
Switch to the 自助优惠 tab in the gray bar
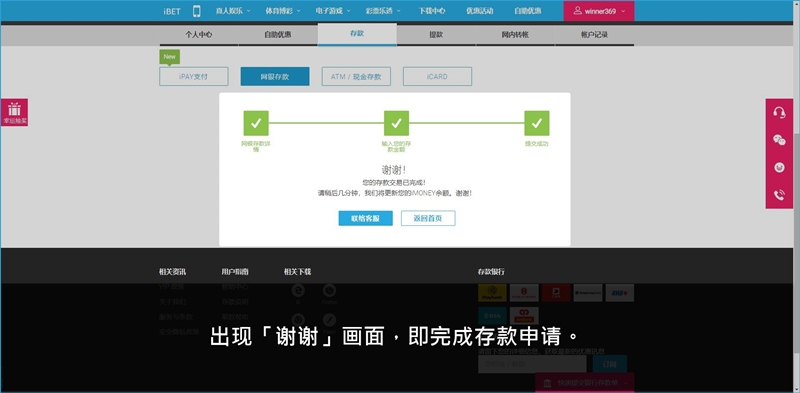click(278, 35)
